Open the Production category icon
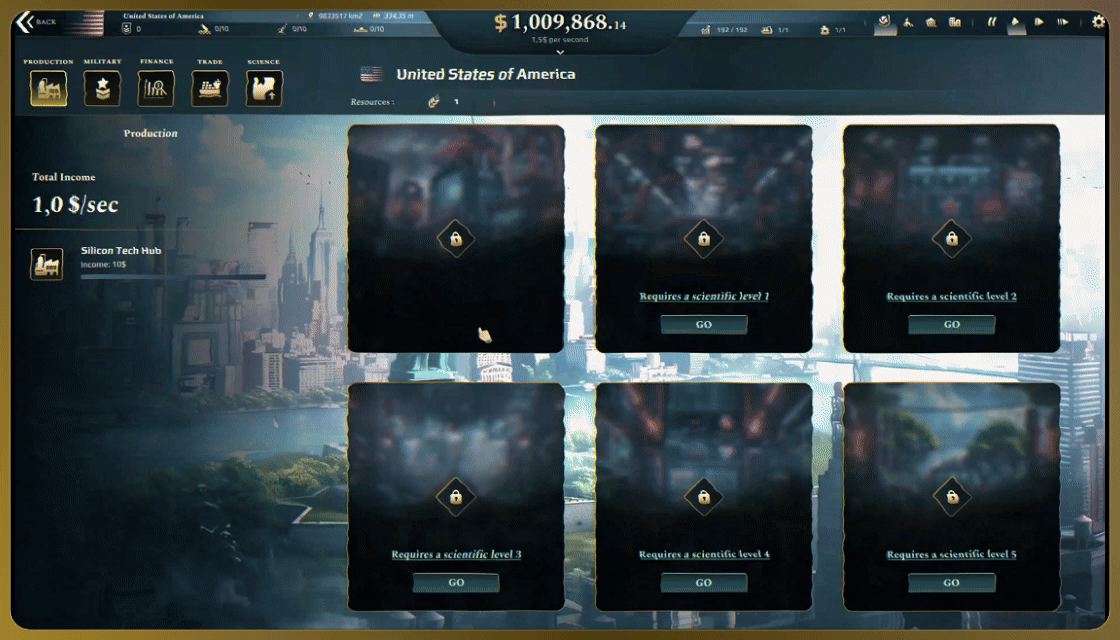This screenshot has width=1120, height=640. [x=49, y=89]
